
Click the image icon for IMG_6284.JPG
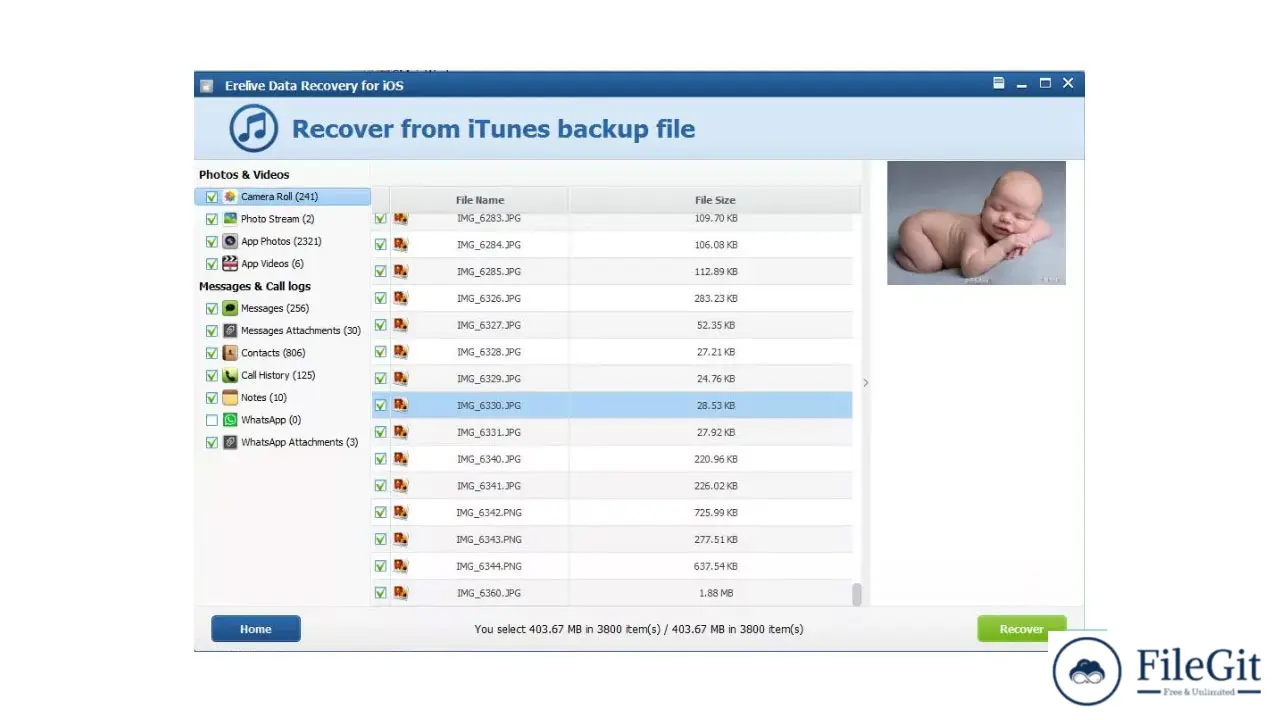tap(400, 244)
